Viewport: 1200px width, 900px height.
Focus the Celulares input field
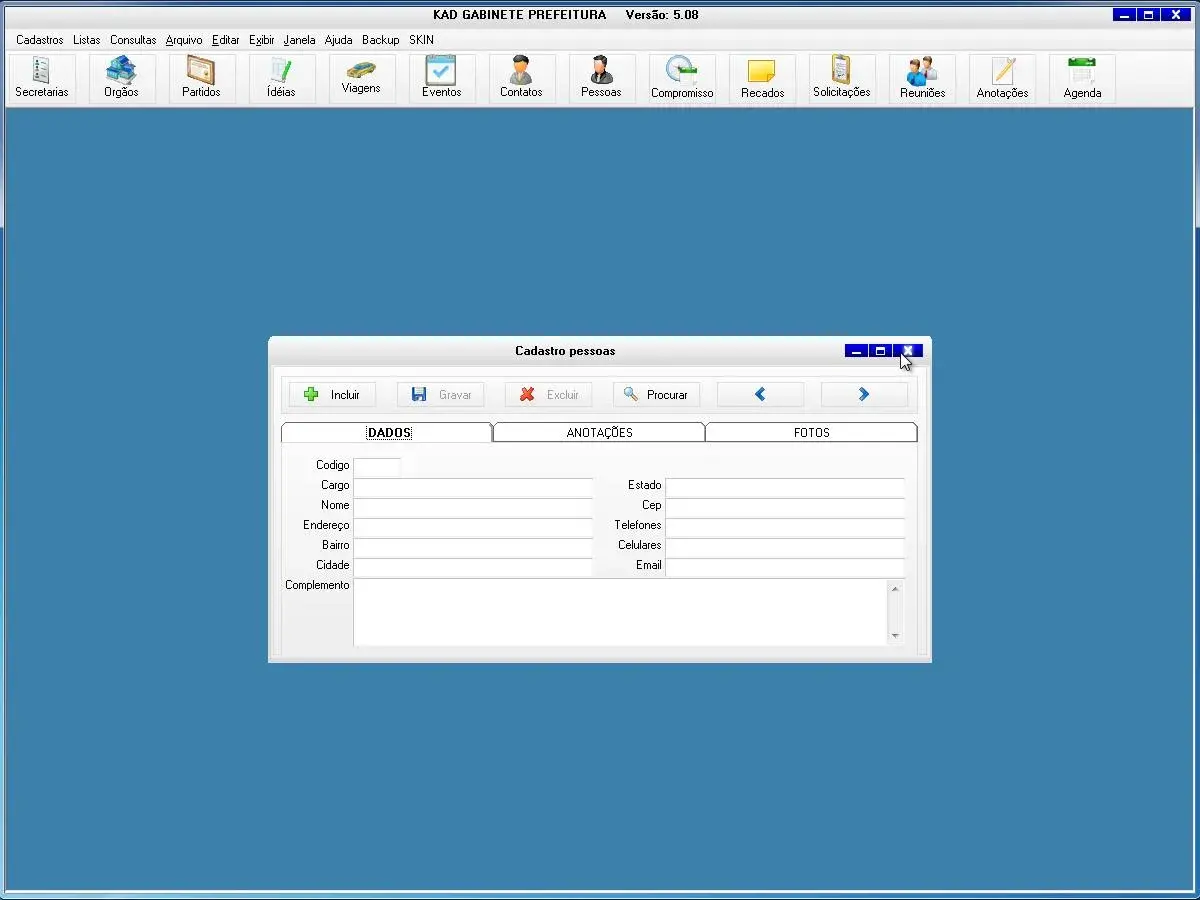tap(785, 547)
